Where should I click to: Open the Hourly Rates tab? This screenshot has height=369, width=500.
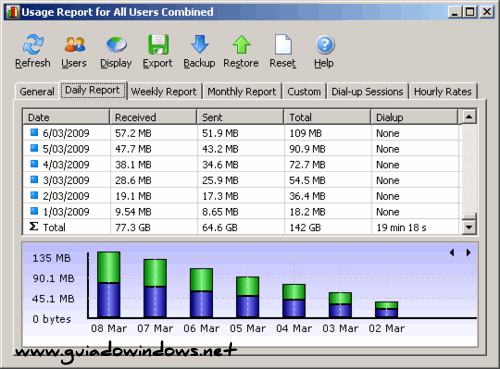(x=443, y=91)
